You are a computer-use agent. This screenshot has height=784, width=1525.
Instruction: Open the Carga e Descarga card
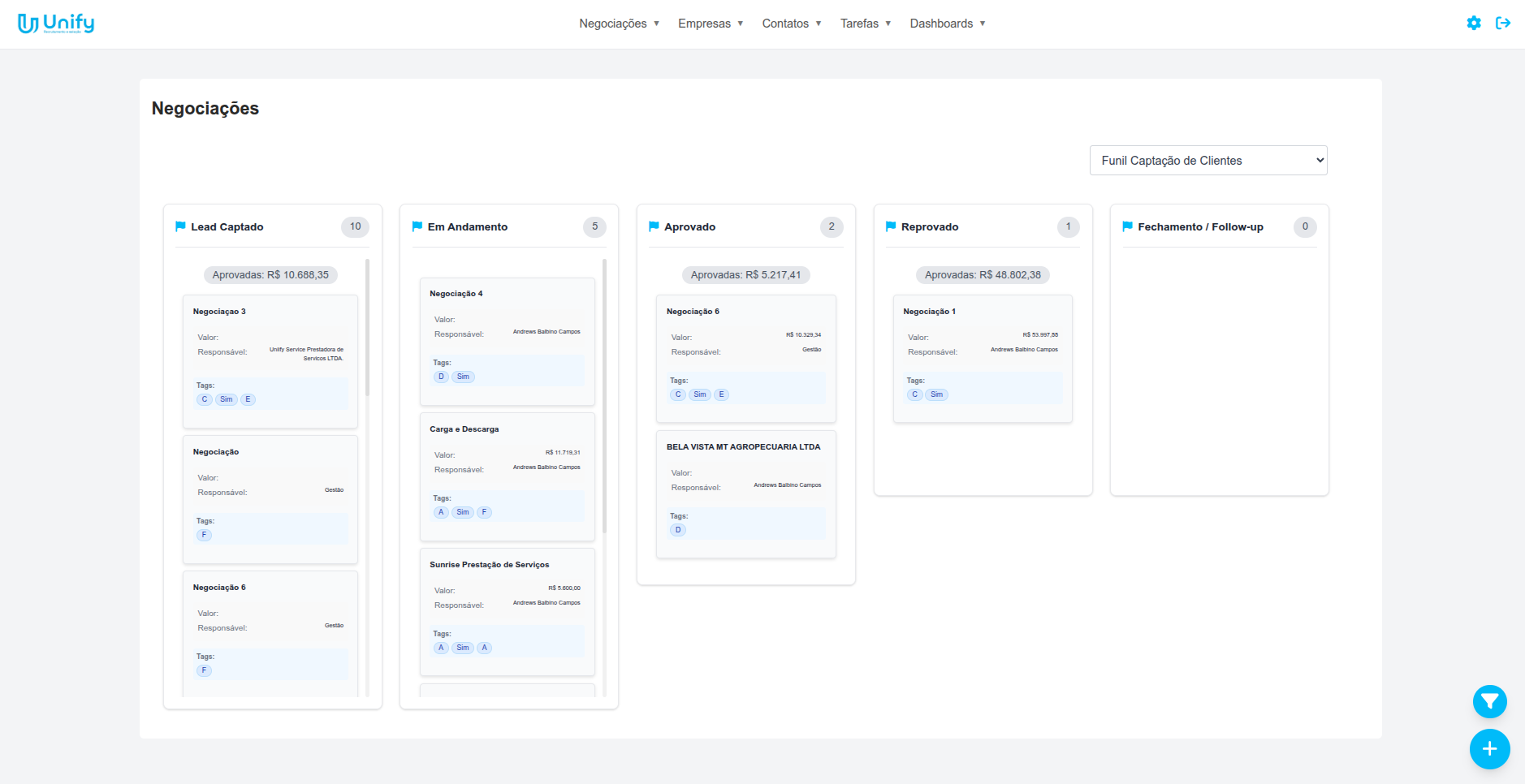pos(507,476)
